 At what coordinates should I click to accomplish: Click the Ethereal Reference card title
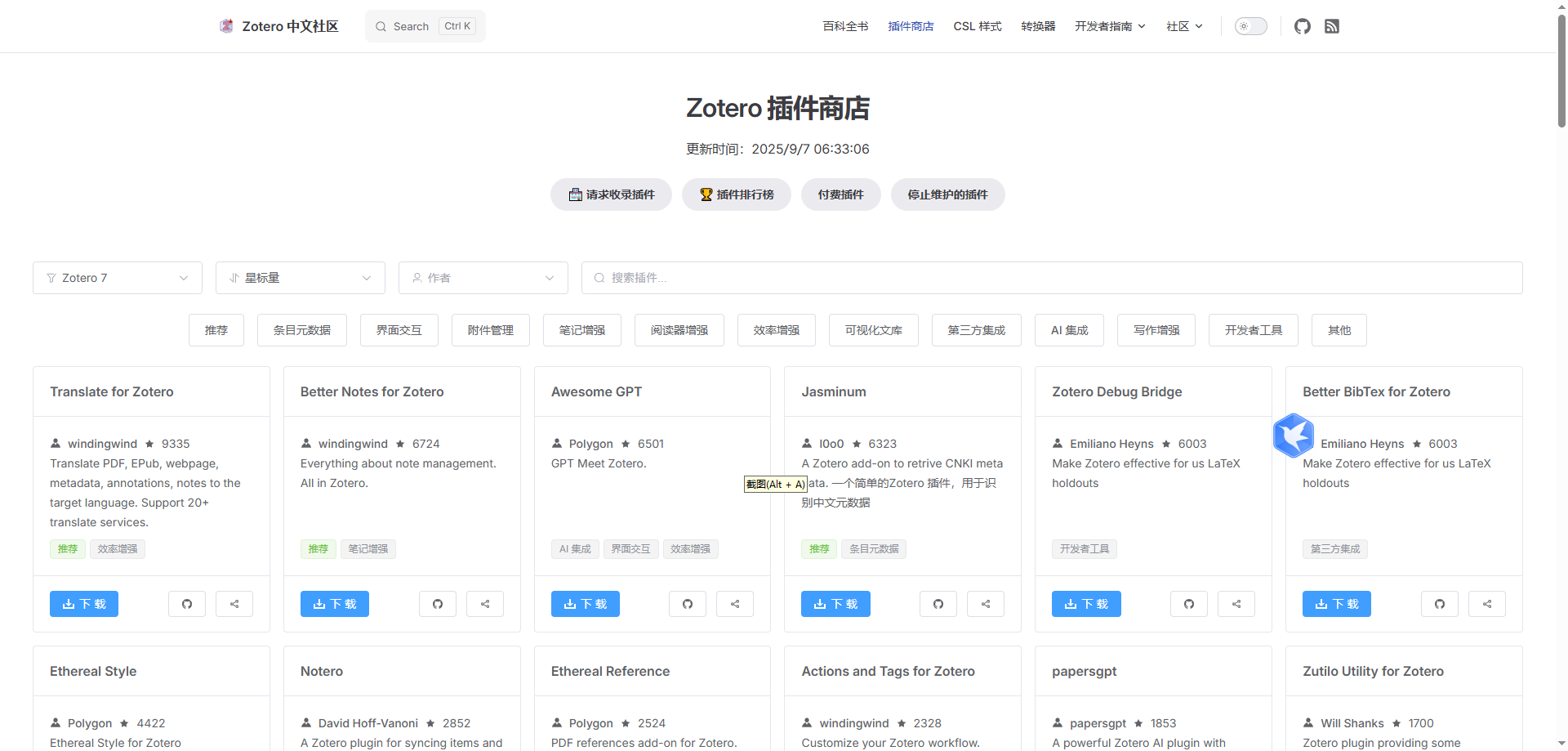pyautogui.click(x=610, y=671)
